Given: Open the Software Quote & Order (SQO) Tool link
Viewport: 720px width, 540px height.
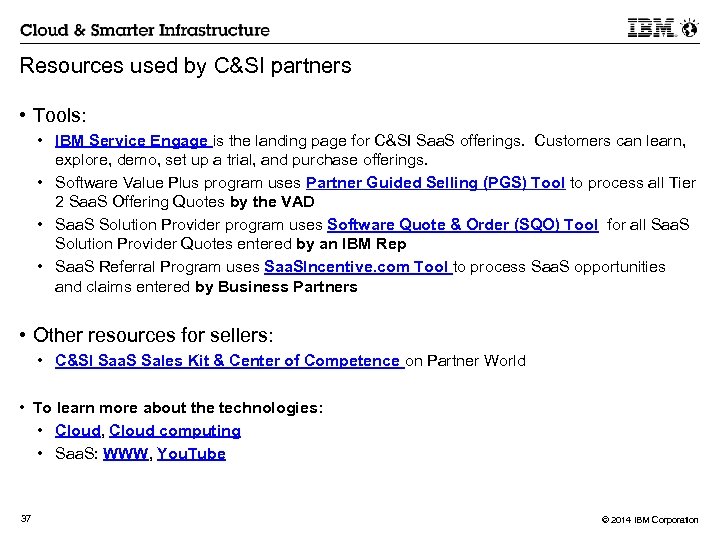Looking at the screenshot, I should click(462, 224).
